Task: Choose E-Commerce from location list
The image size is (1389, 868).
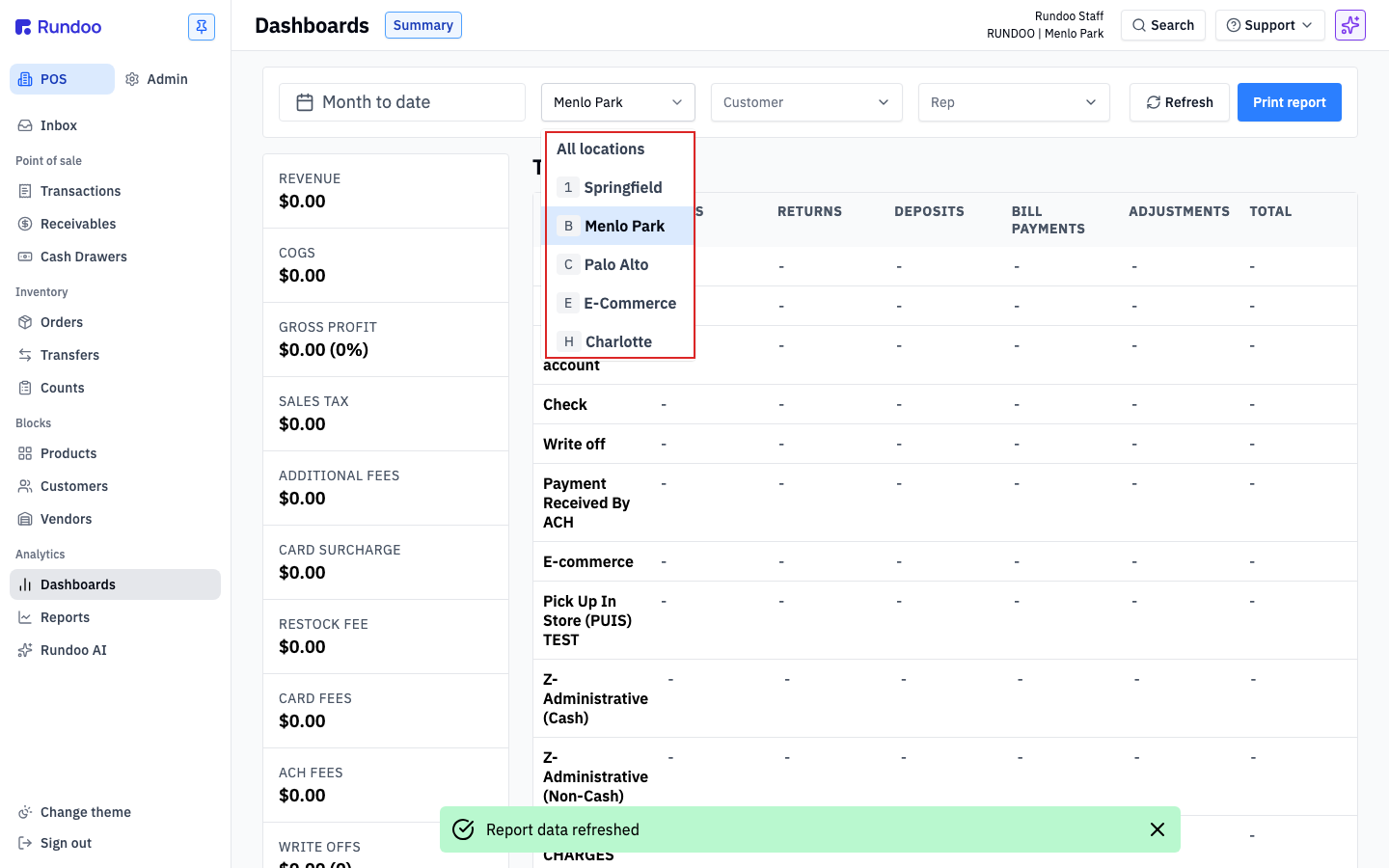Action: pos(619,303)
